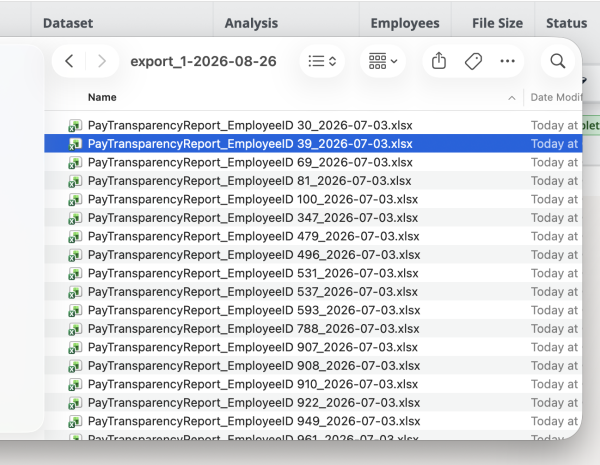Click Excel icon of EmployeeID 81 file
The width and height of the screenshot is (600, 465).
pos(75,181)
